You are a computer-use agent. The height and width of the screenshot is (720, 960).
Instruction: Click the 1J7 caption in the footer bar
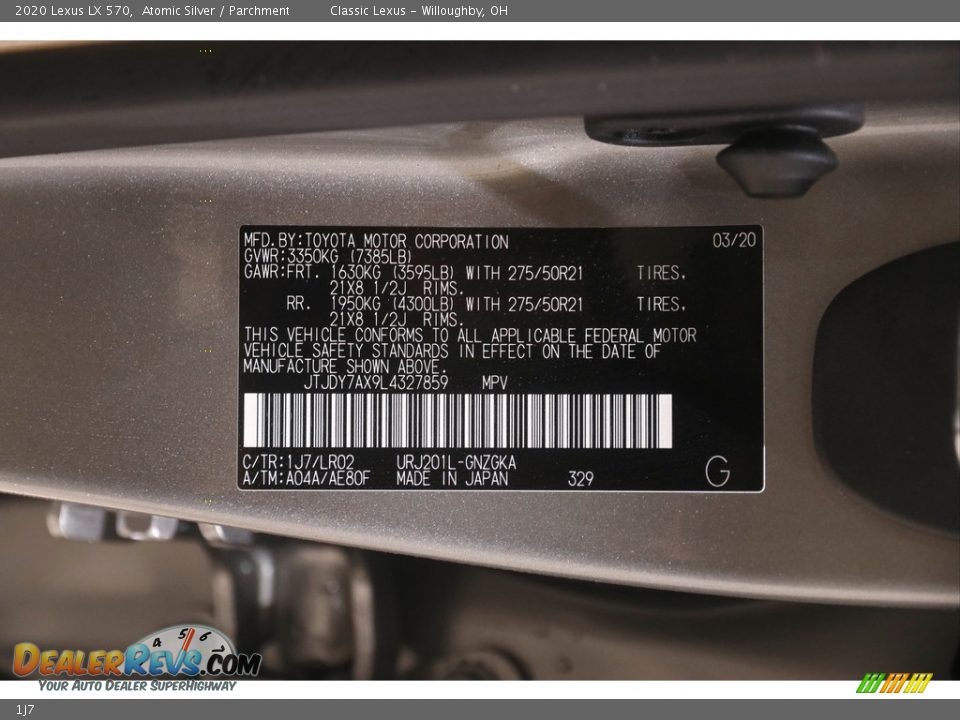(24, 710)
